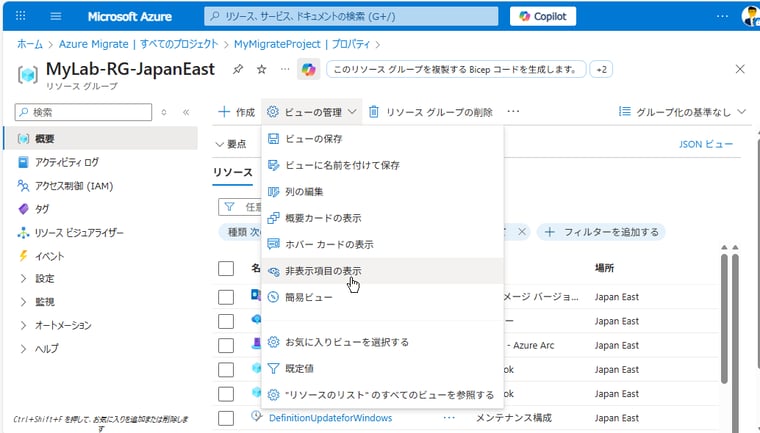Open JSON ビュー link
This screenshot has height=433, width=760.
coord(706,144)
